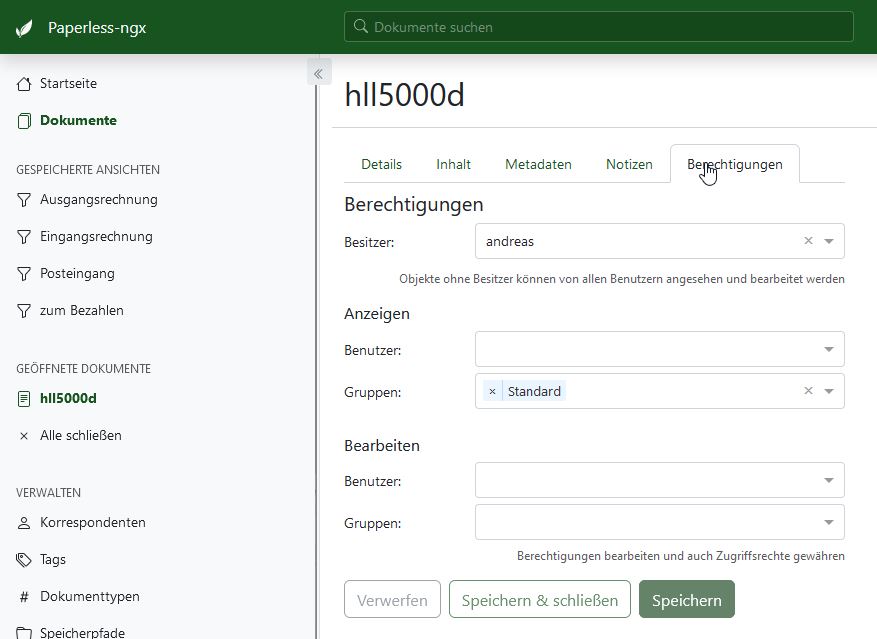Viewport: 877px width, 639px height.
Task: Switch to the Inhalt tab
Action: pos(453,165)
